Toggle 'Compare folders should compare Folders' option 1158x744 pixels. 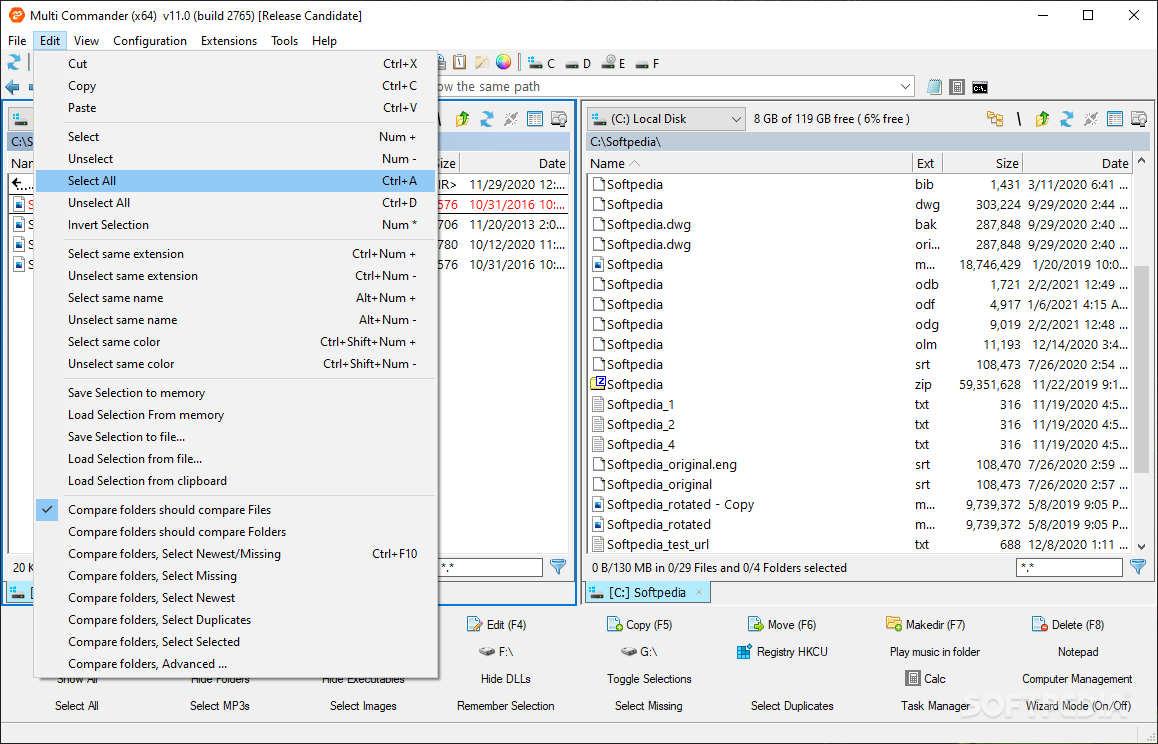tap(235, 532)
